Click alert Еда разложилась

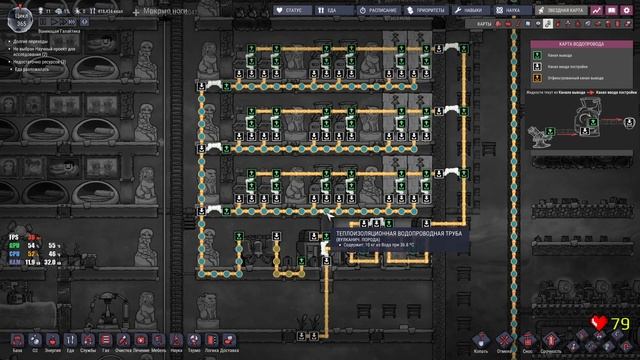(x=31, y=69)
